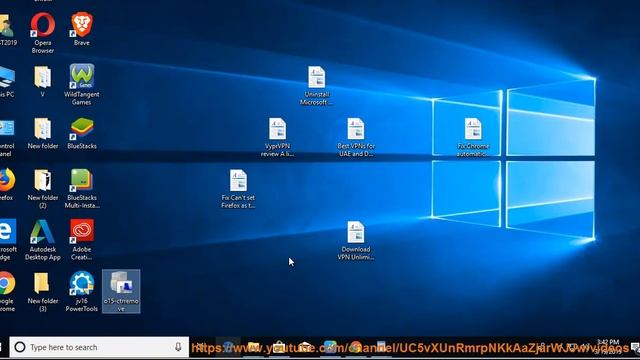The height and width of the screenshot is (360, 640).
Task: Select the folder named V
Action: (x=42, y=81)
